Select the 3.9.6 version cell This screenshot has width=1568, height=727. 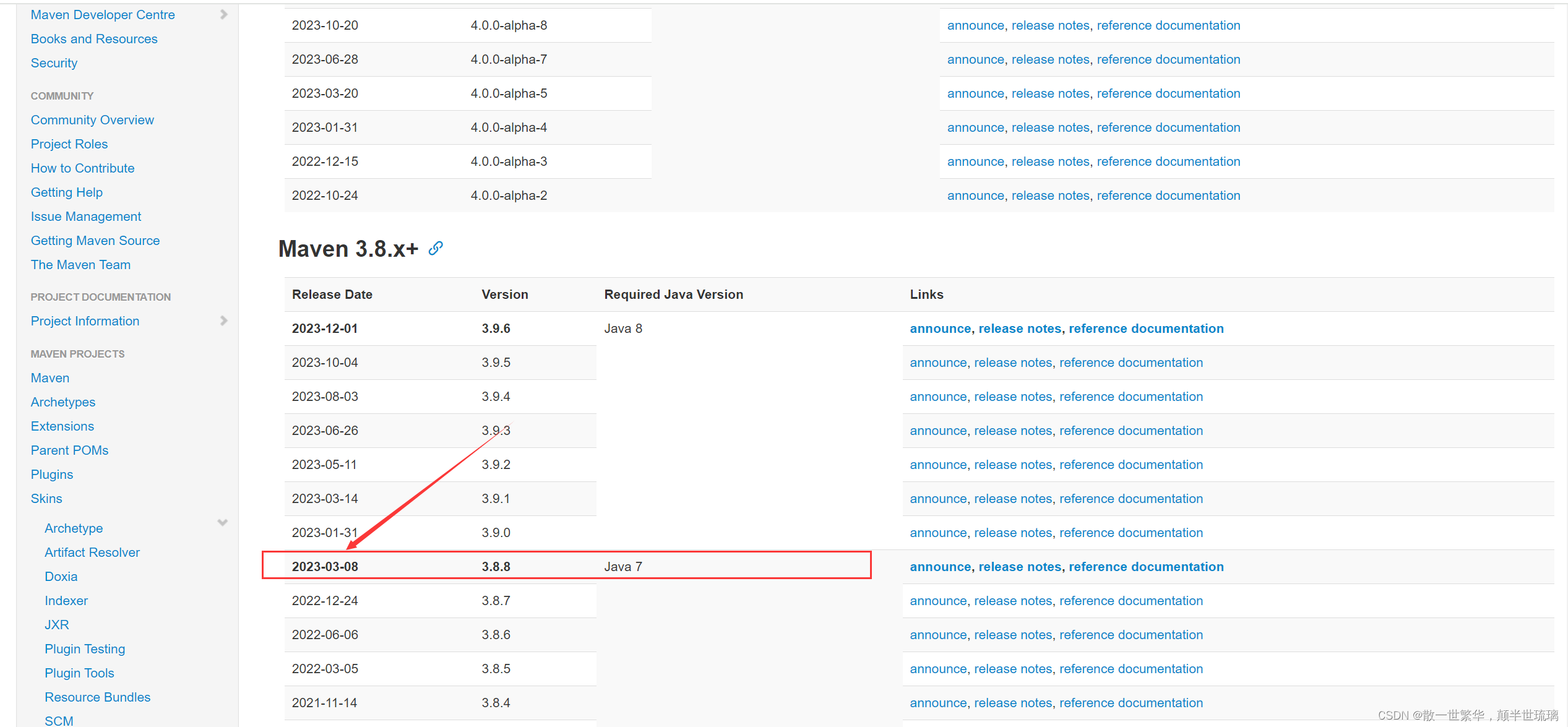tap(496, 329)
